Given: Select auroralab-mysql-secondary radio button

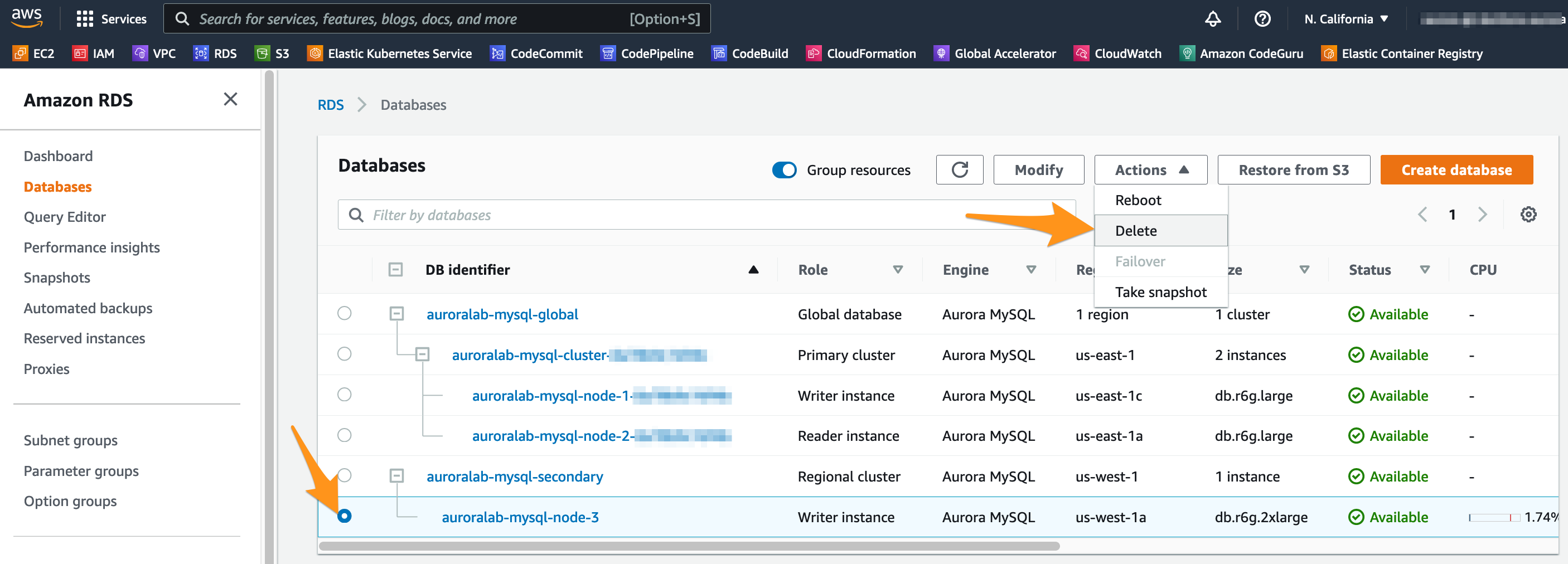Looking at the screenshot, I should coord(345,475).
